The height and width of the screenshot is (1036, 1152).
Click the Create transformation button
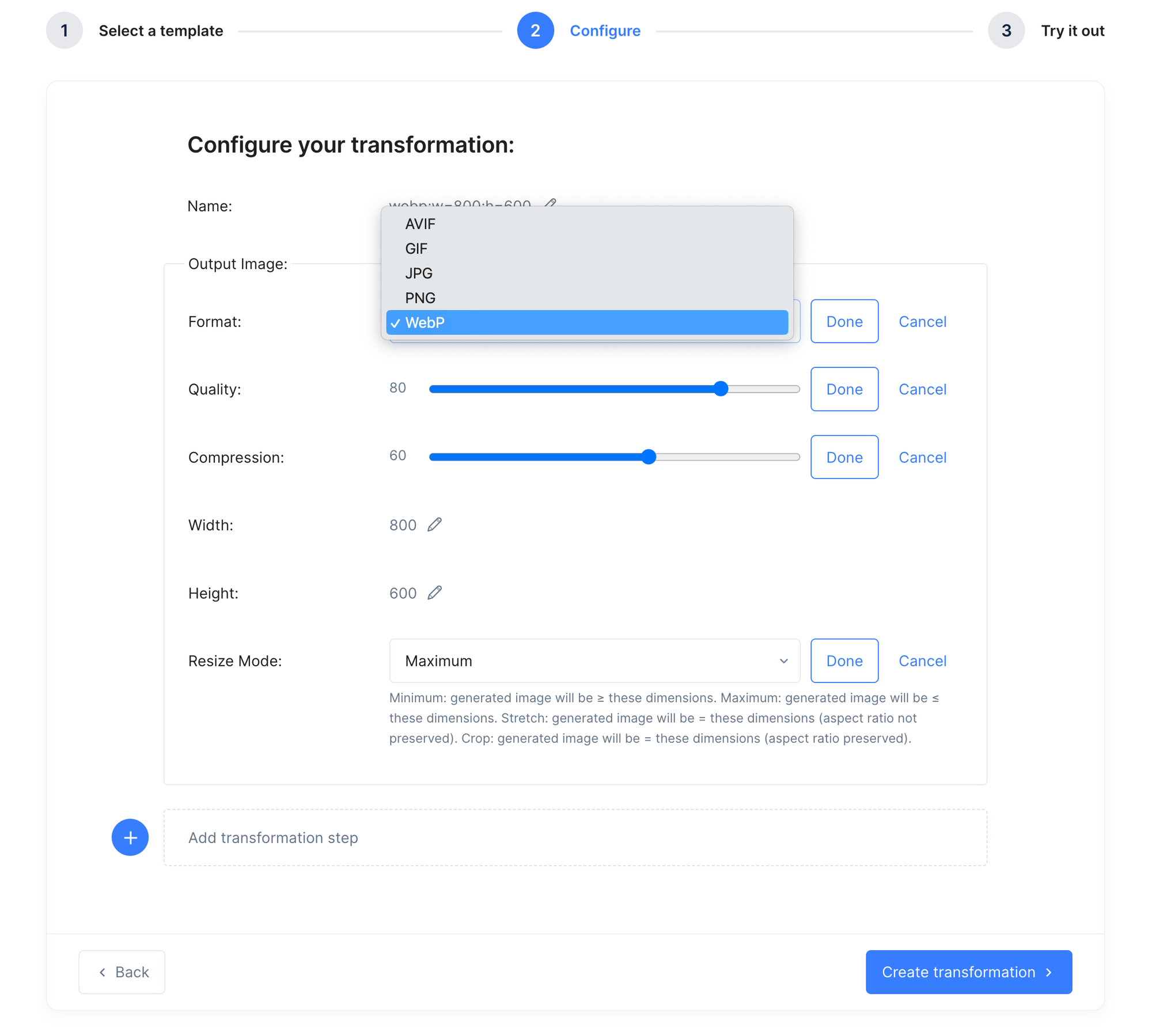point(968,972)
